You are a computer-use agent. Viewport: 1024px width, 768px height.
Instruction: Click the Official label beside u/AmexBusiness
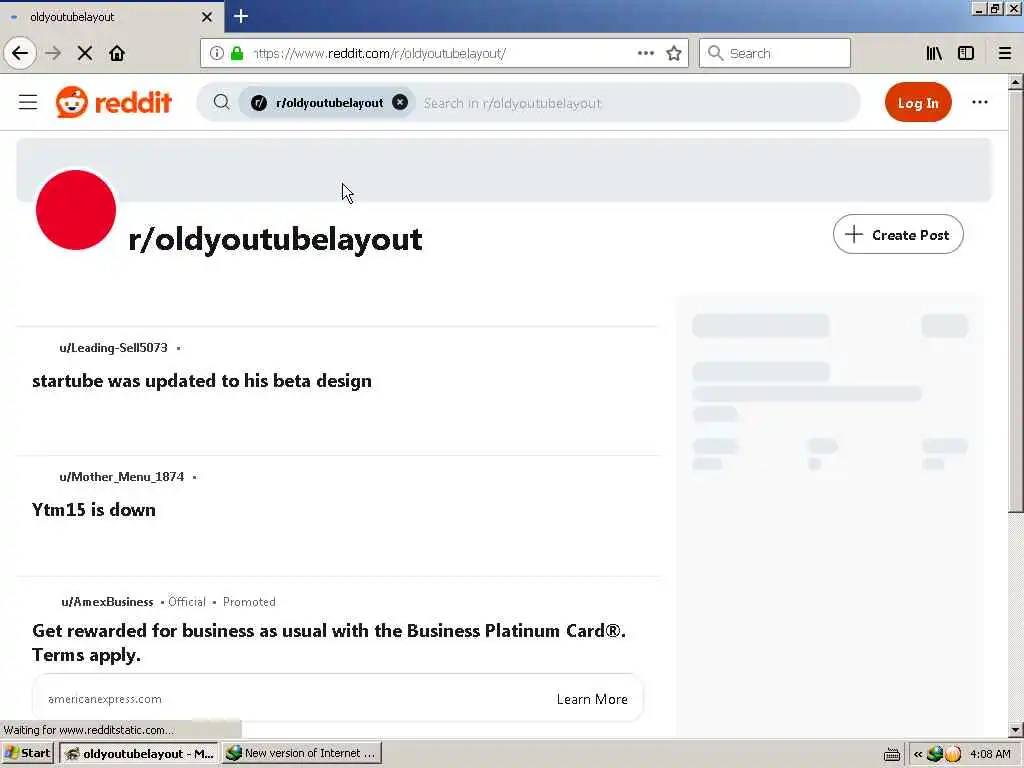tap(187, 601)
